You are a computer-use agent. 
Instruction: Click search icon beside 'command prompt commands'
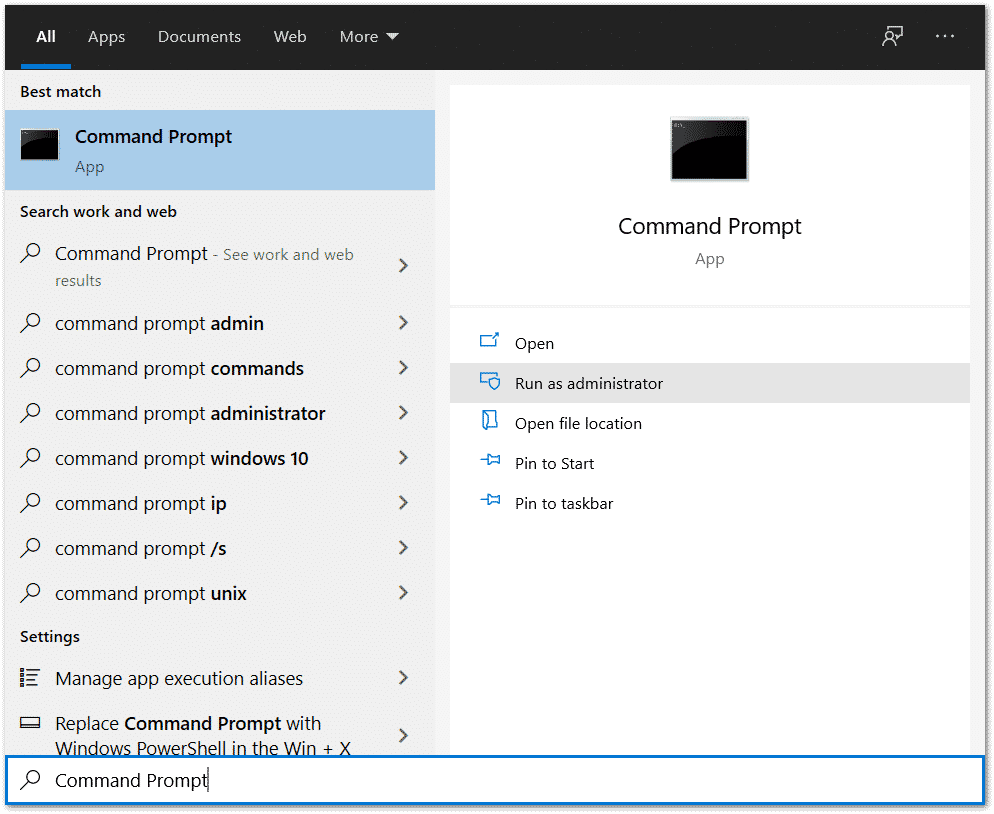click(x=30, y=368)
